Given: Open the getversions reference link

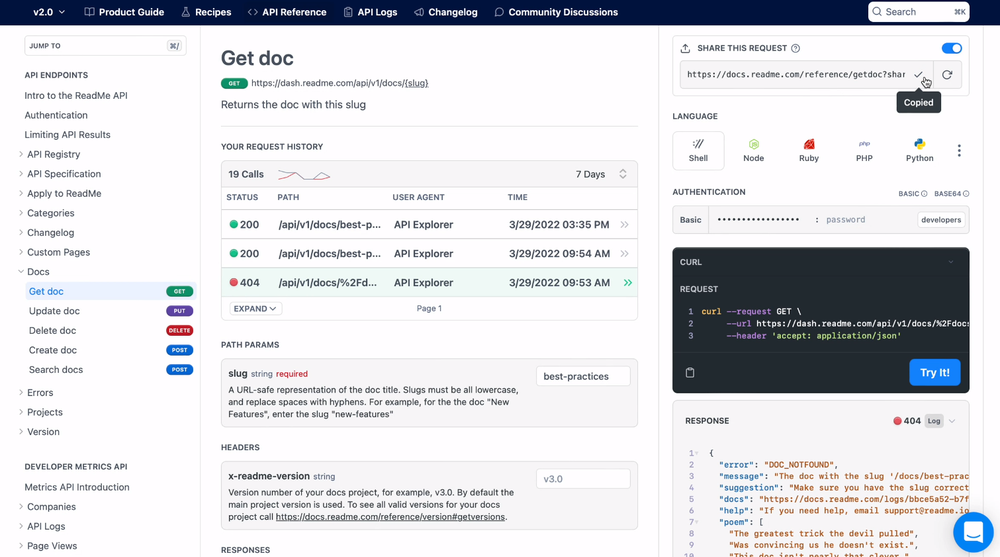Looking at the screenshot, I should click(390, 517).
